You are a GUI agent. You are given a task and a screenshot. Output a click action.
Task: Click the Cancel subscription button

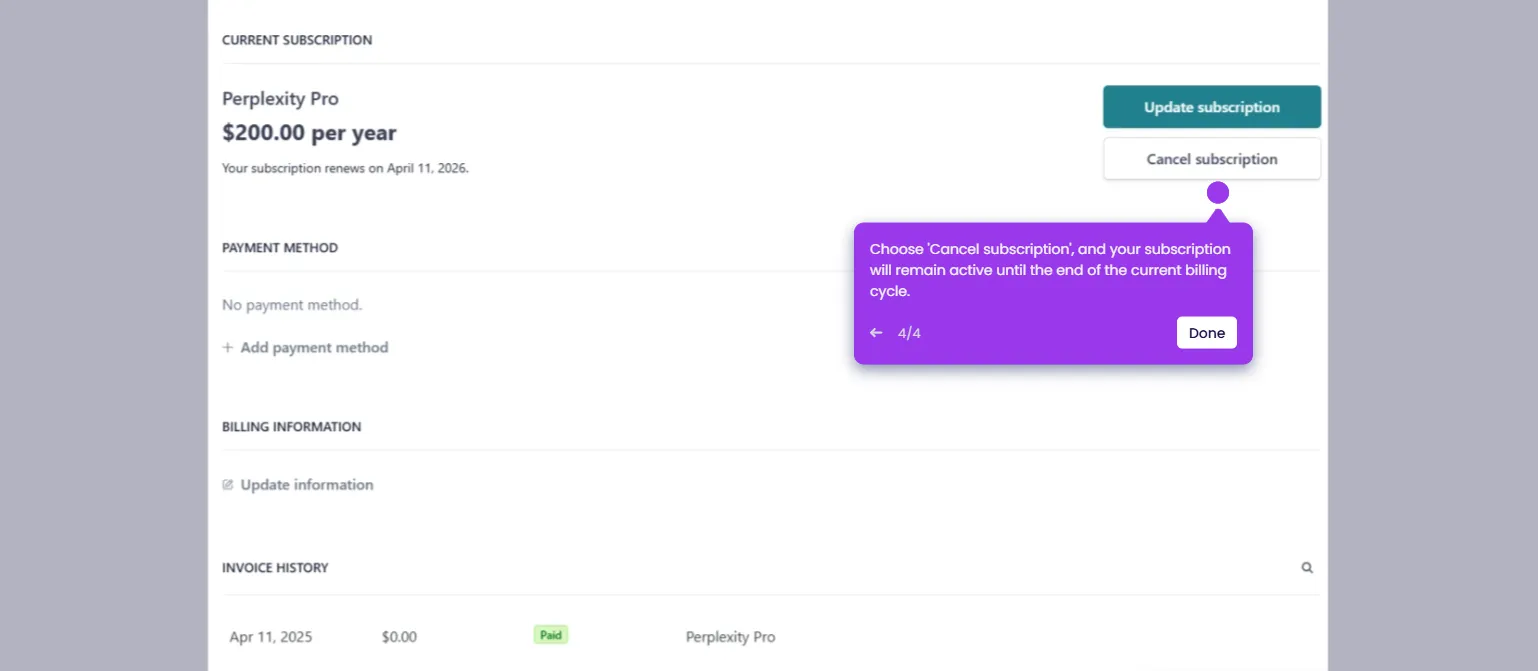coord(1211,159)
